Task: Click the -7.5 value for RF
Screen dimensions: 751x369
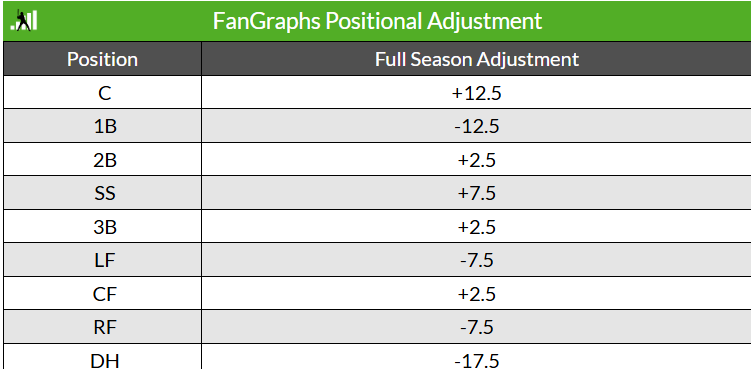Action: tap(477, 328)
